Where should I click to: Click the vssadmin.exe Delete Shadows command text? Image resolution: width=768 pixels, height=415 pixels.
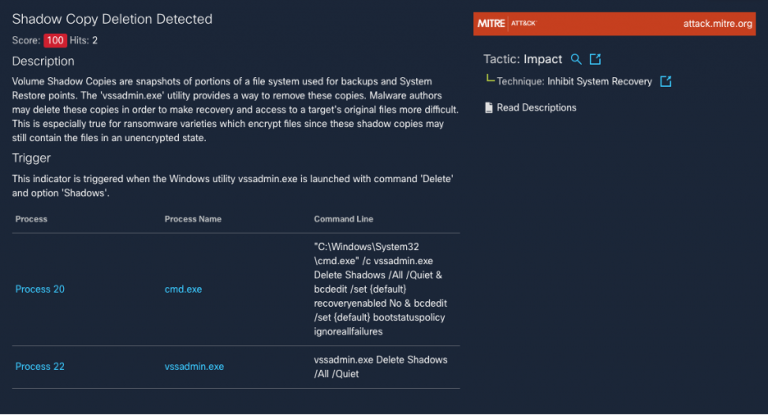(x=380, y=367)
